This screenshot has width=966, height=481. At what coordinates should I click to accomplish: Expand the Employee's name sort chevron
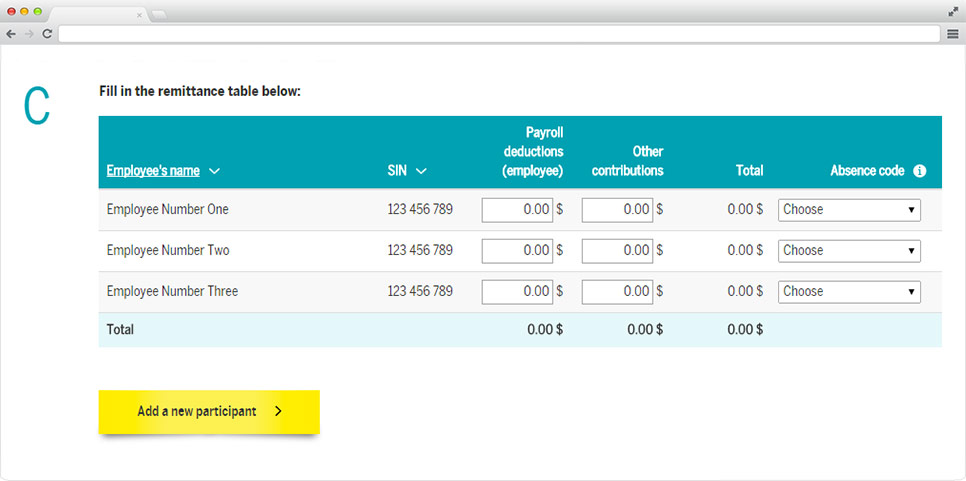[214, 172]
